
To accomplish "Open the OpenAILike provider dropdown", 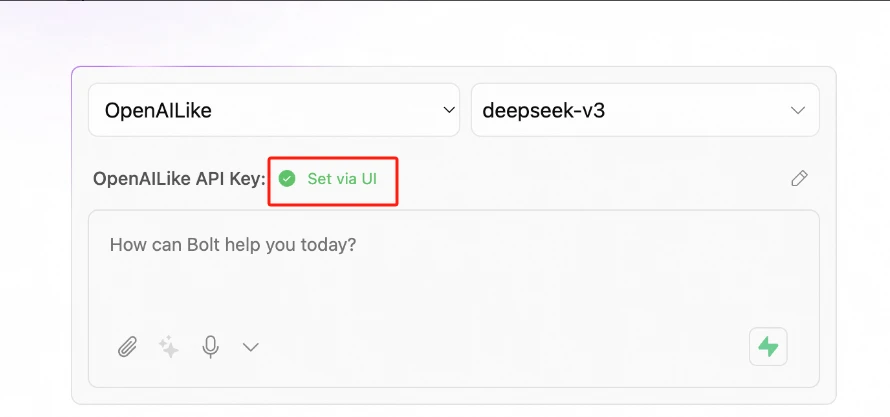I will point(274,110).
